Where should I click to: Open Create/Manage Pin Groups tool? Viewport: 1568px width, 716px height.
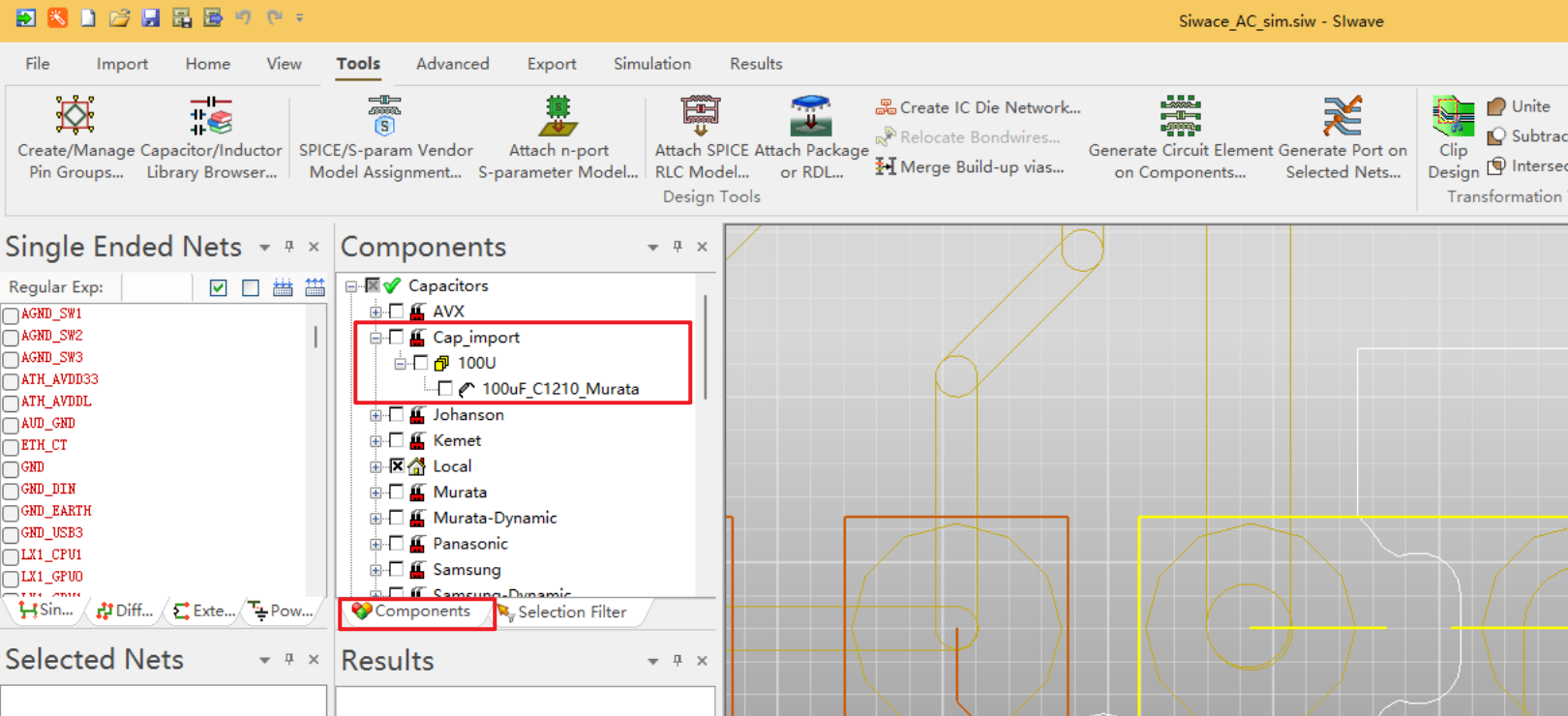click(75, 137)
